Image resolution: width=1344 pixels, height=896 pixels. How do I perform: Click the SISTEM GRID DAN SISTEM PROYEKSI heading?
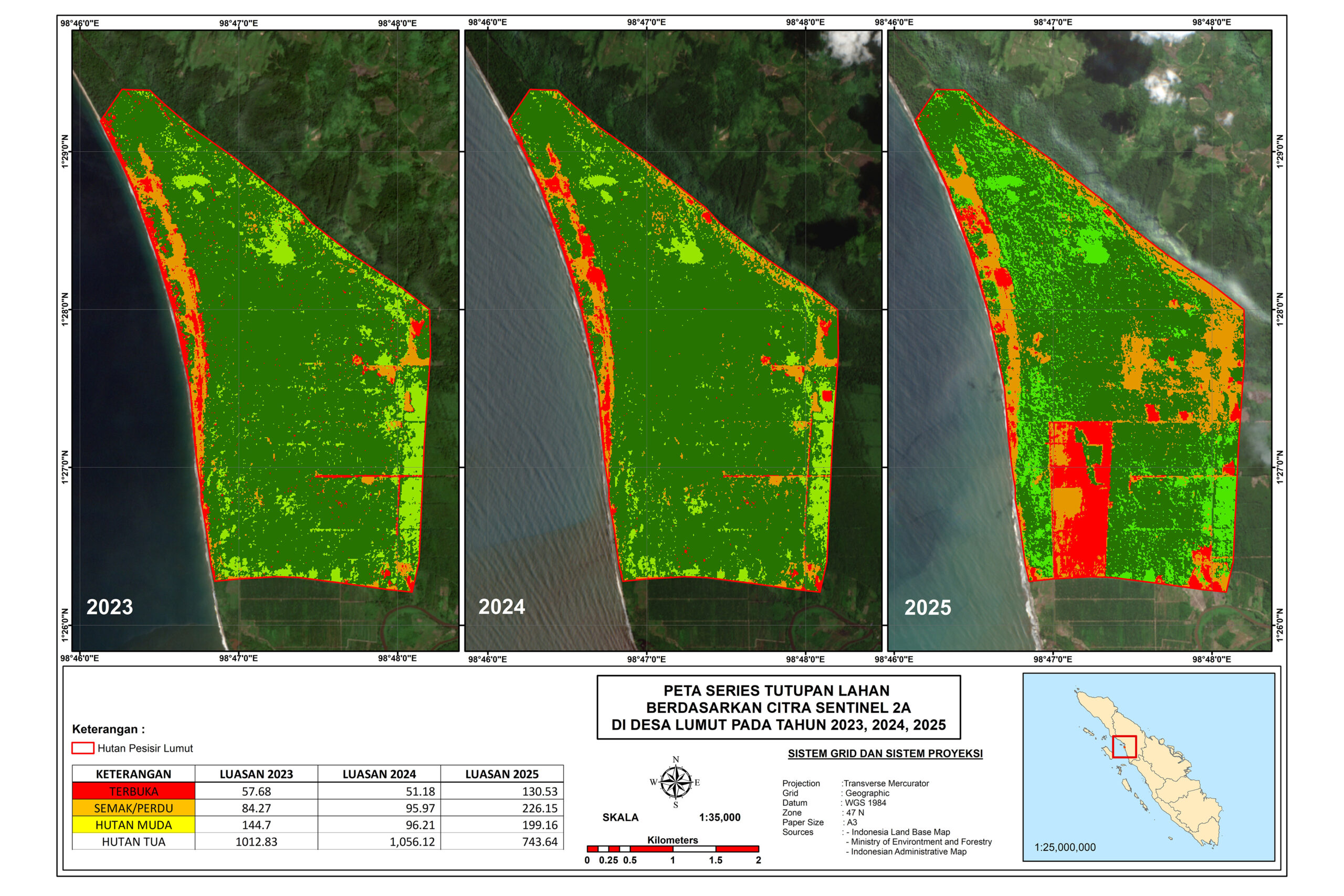coord(885,753)
